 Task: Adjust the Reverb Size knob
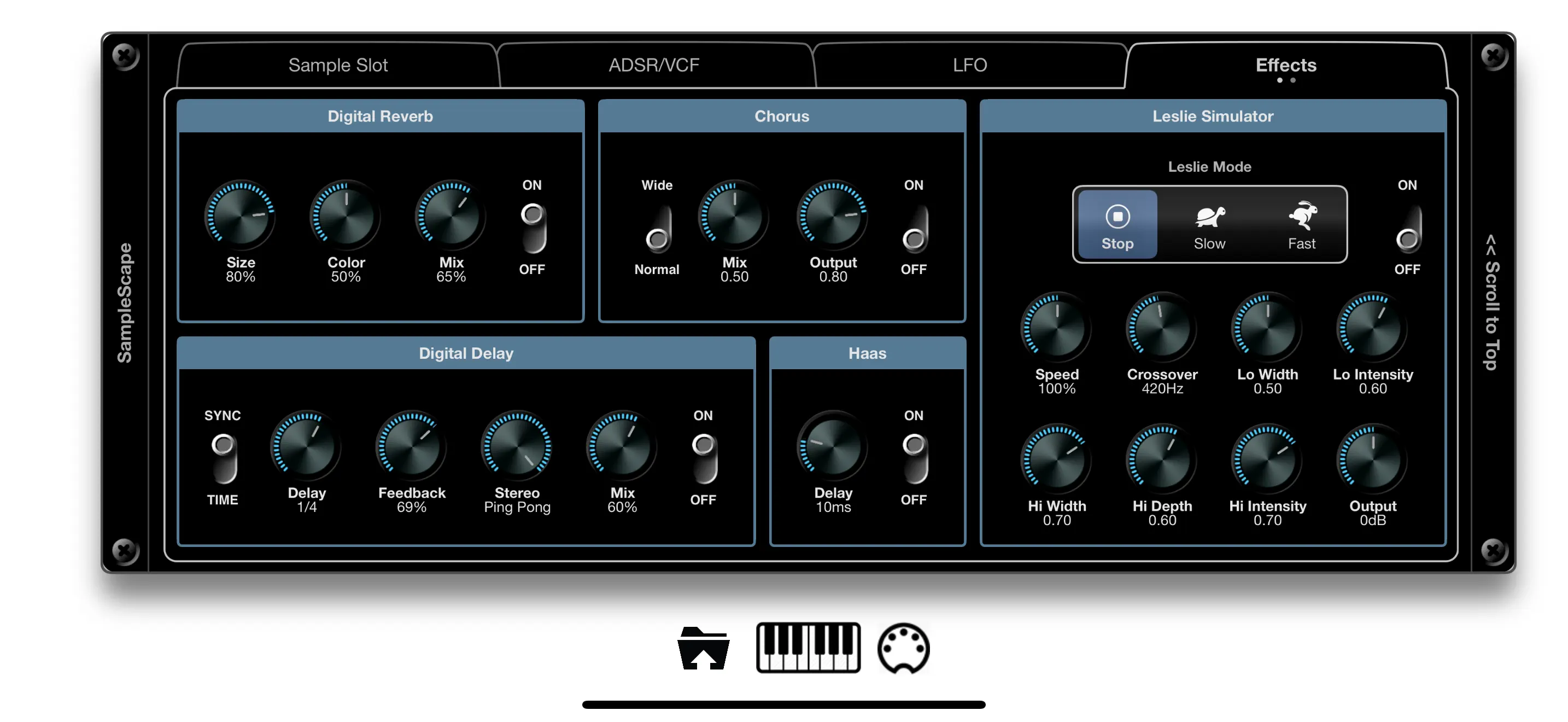[240, 218]
